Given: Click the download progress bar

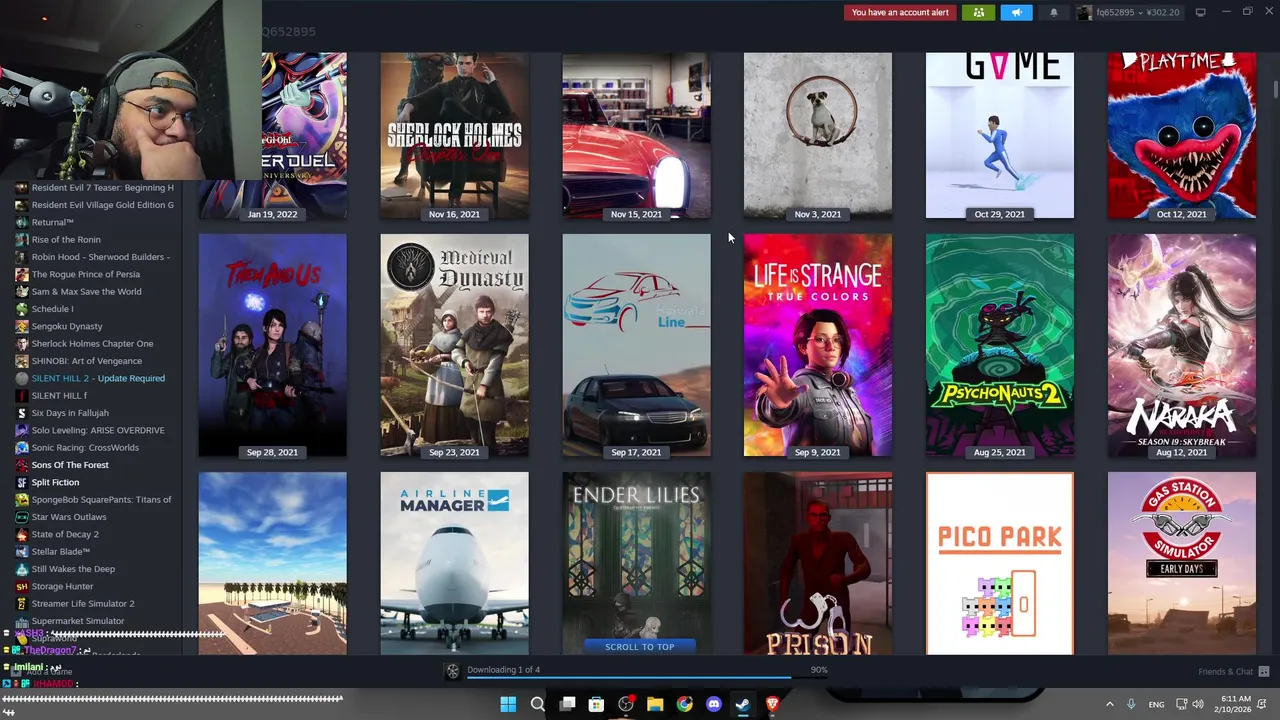Looking at the screenshot, I should (647, 678).
